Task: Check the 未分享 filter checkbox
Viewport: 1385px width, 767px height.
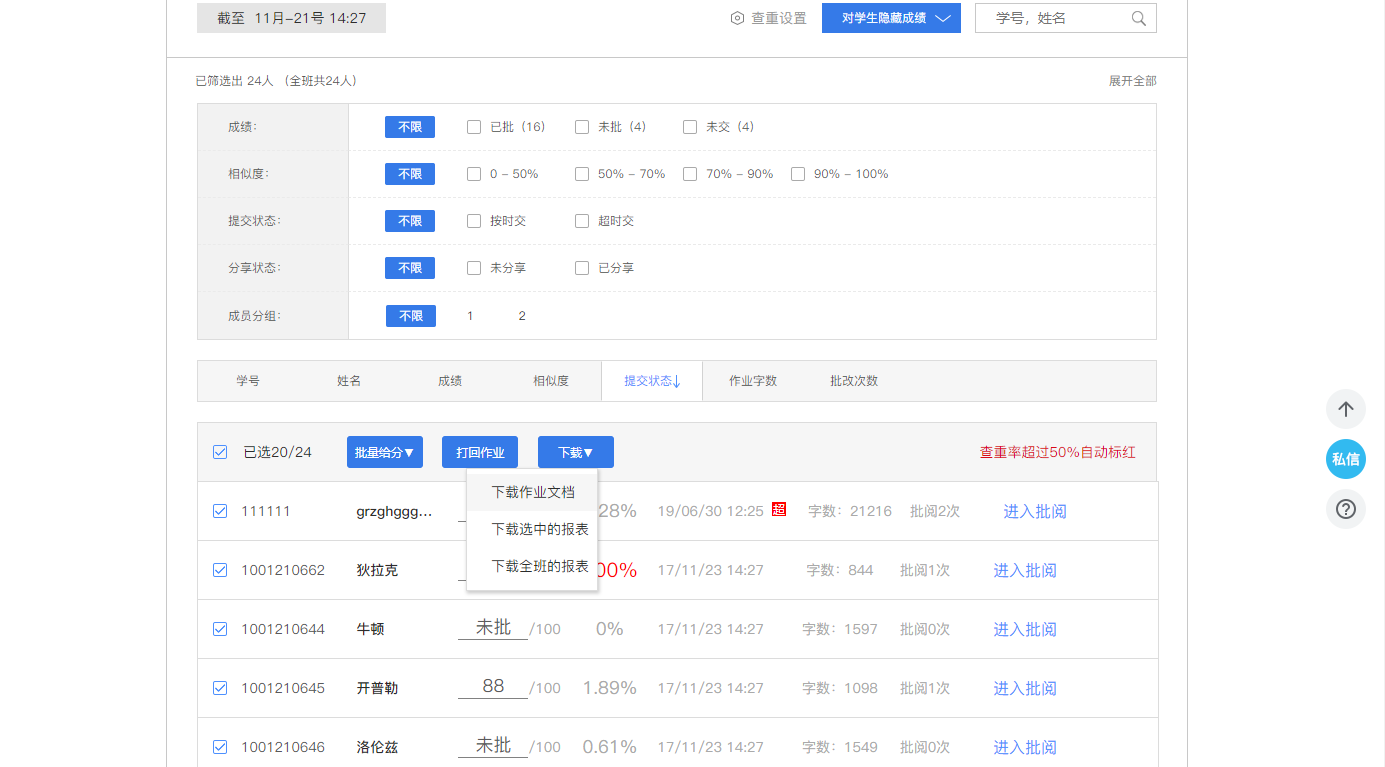Action: [x=474, y=268]
